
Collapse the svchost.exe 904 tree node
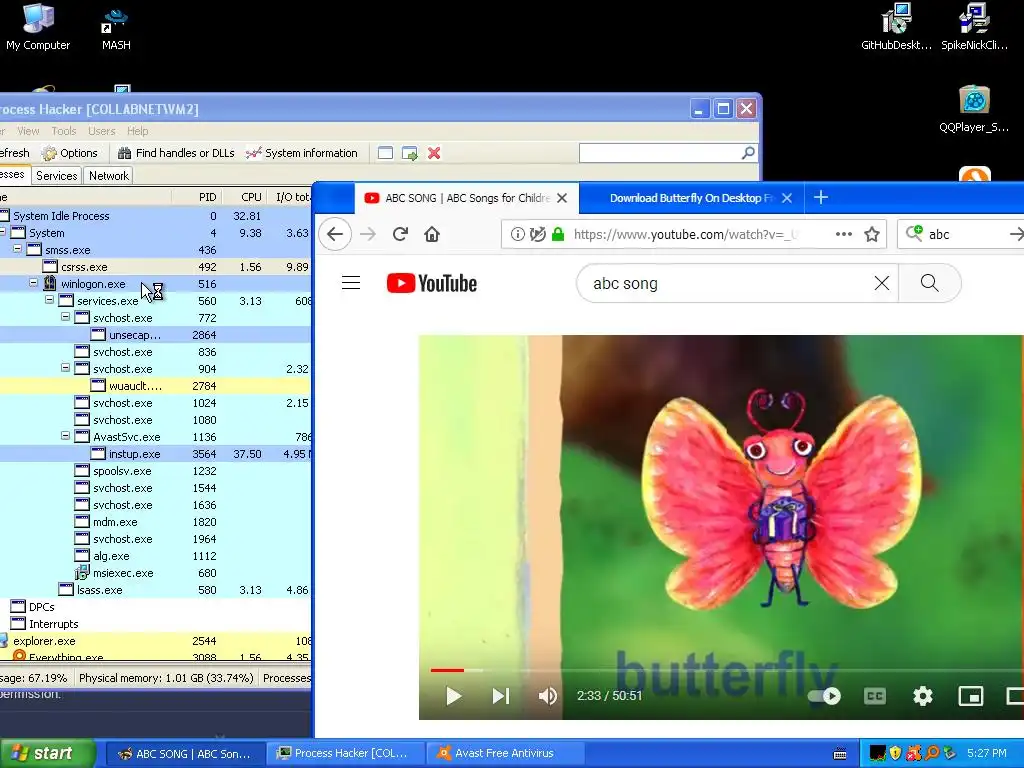tap(65, 368)
